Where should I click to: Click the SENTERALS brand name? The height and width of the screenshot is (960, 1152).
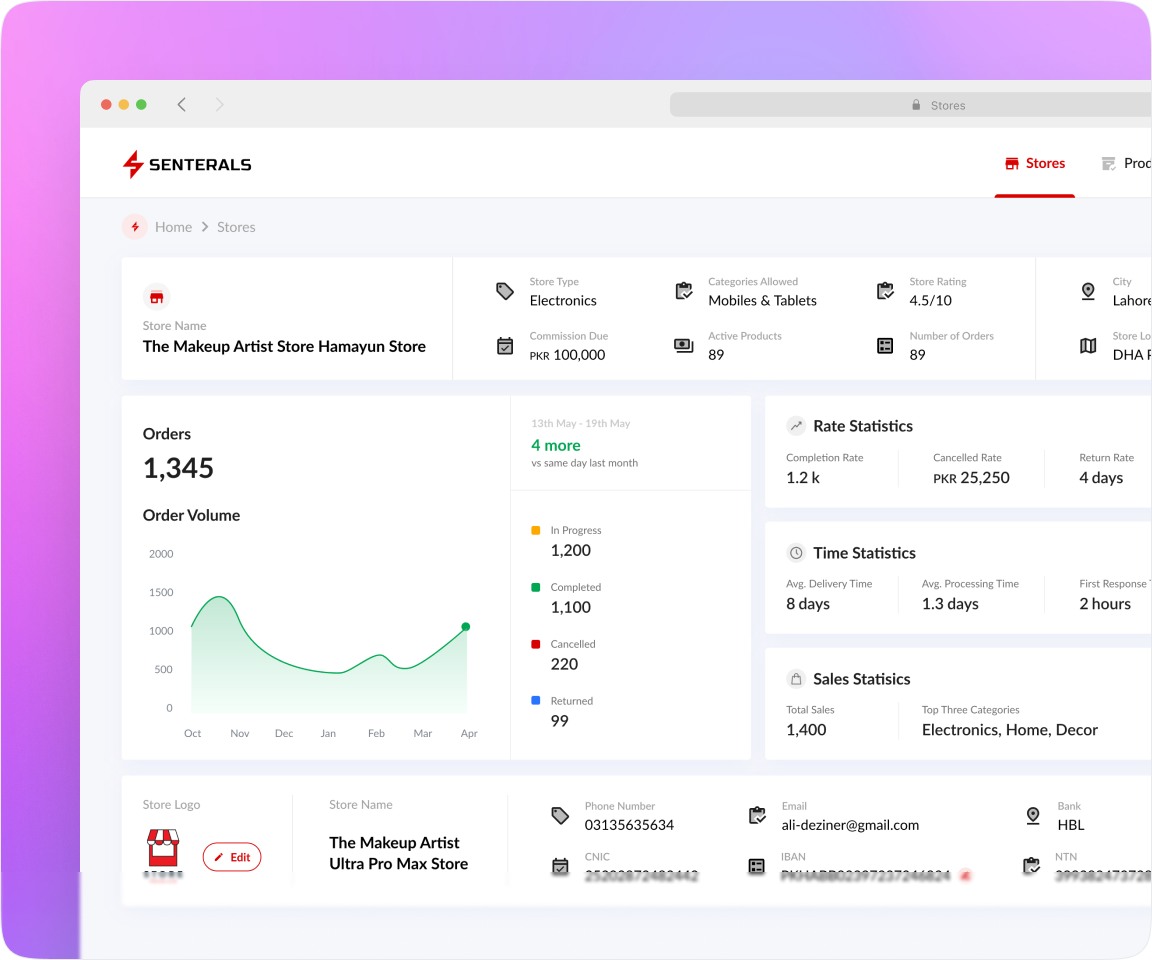(200, 165)
